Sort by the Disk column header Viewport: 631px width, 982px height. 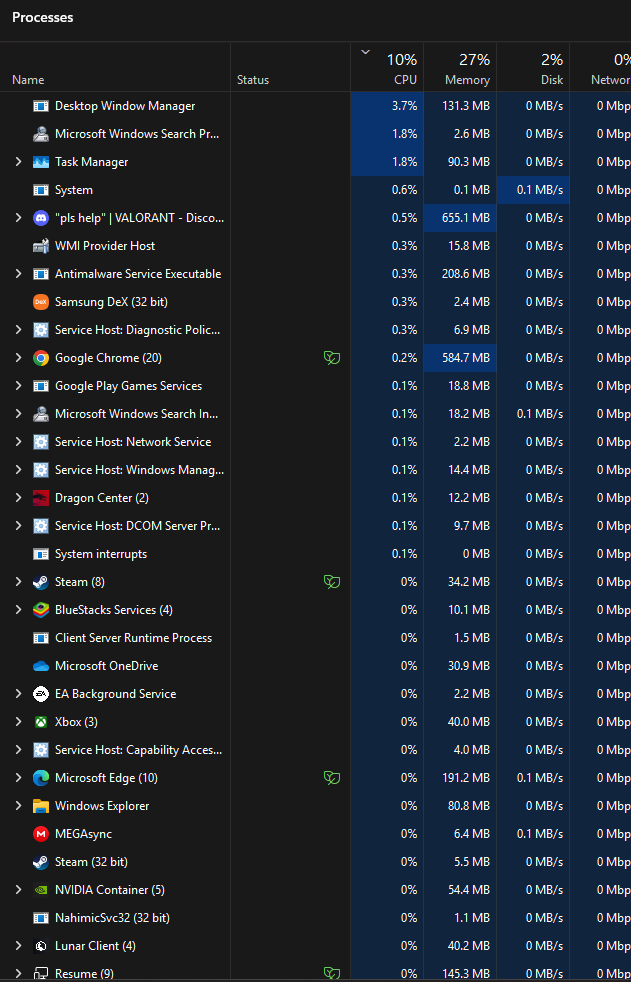tap(533, 67)
